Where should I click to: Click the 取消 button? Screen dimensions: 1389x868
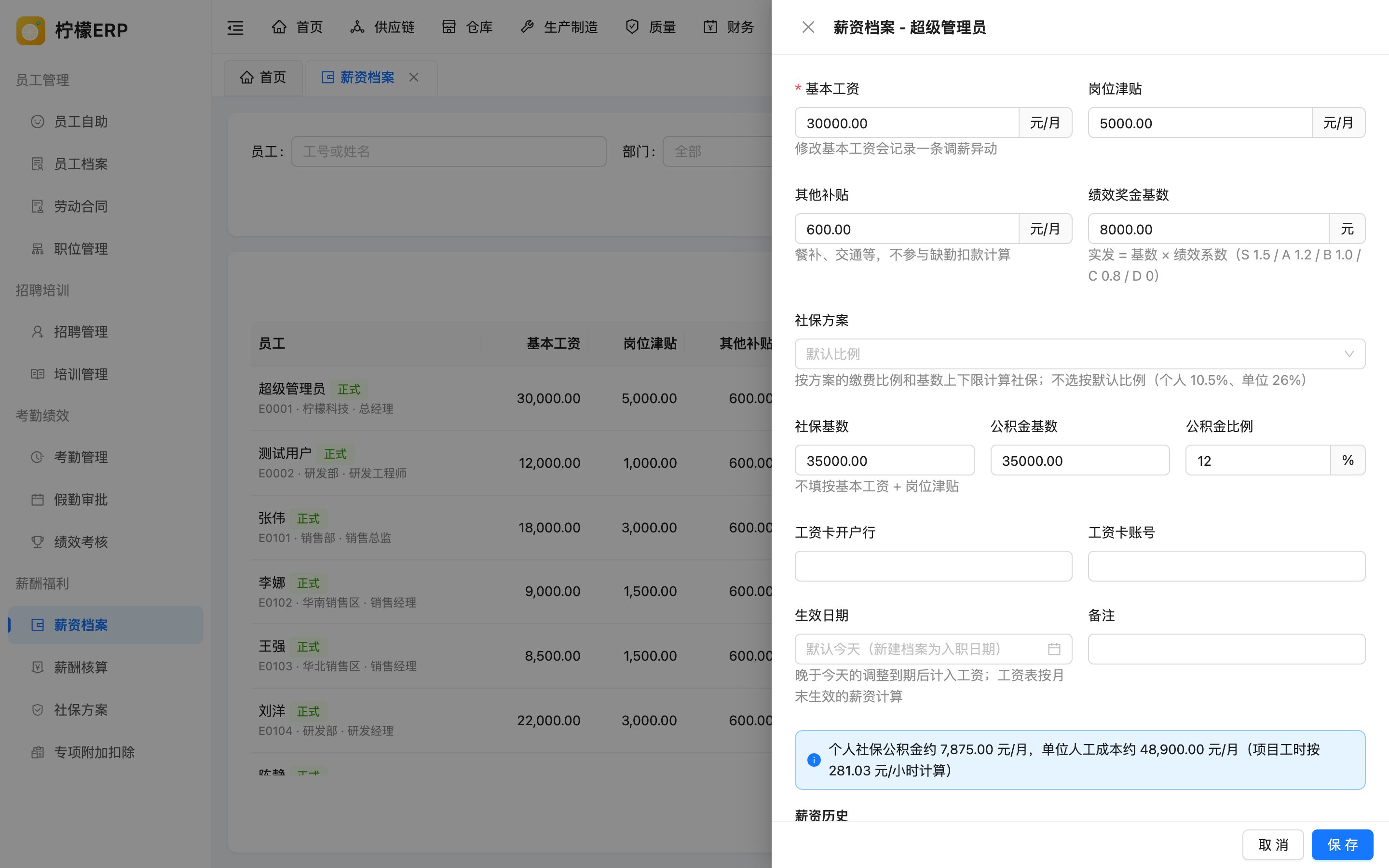click(x=1273, y=844)
